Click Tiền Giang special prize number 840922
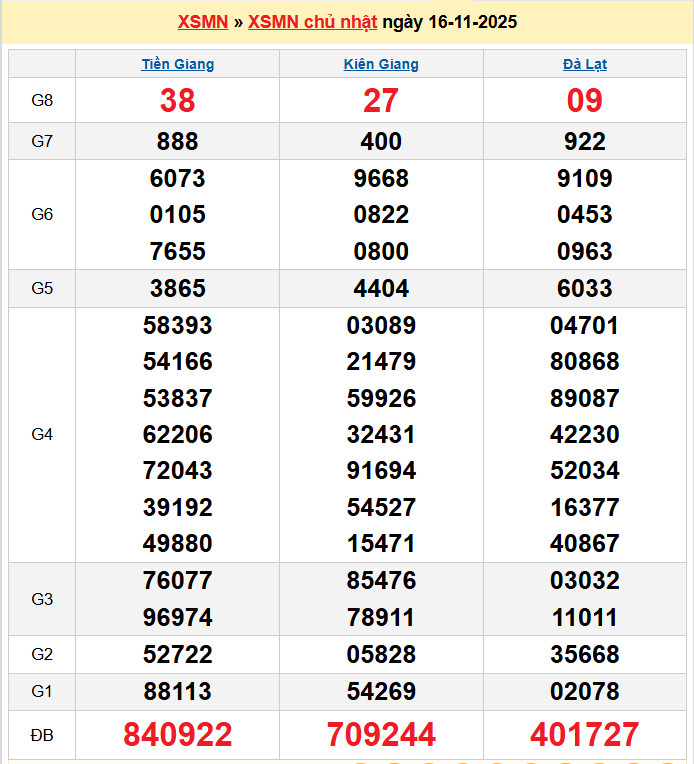694x764 pixels. [x=178, y=735]
